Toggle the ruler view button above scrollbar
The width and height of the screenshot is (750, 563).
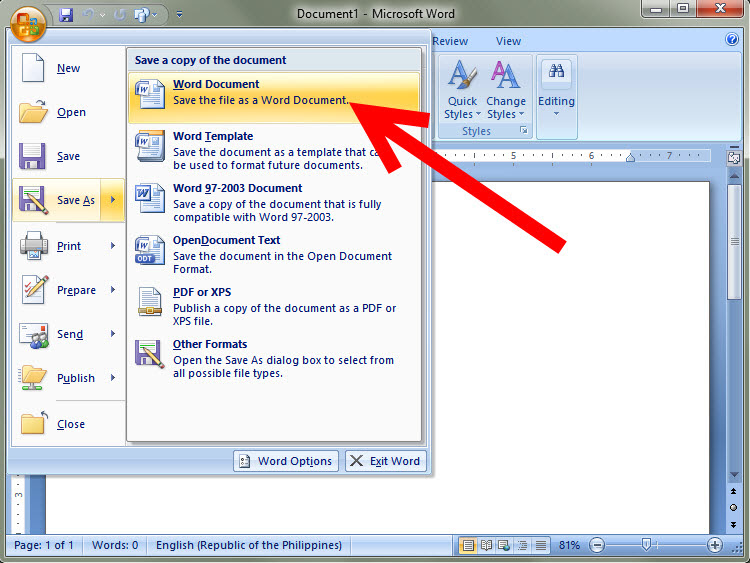coord(734,158)
